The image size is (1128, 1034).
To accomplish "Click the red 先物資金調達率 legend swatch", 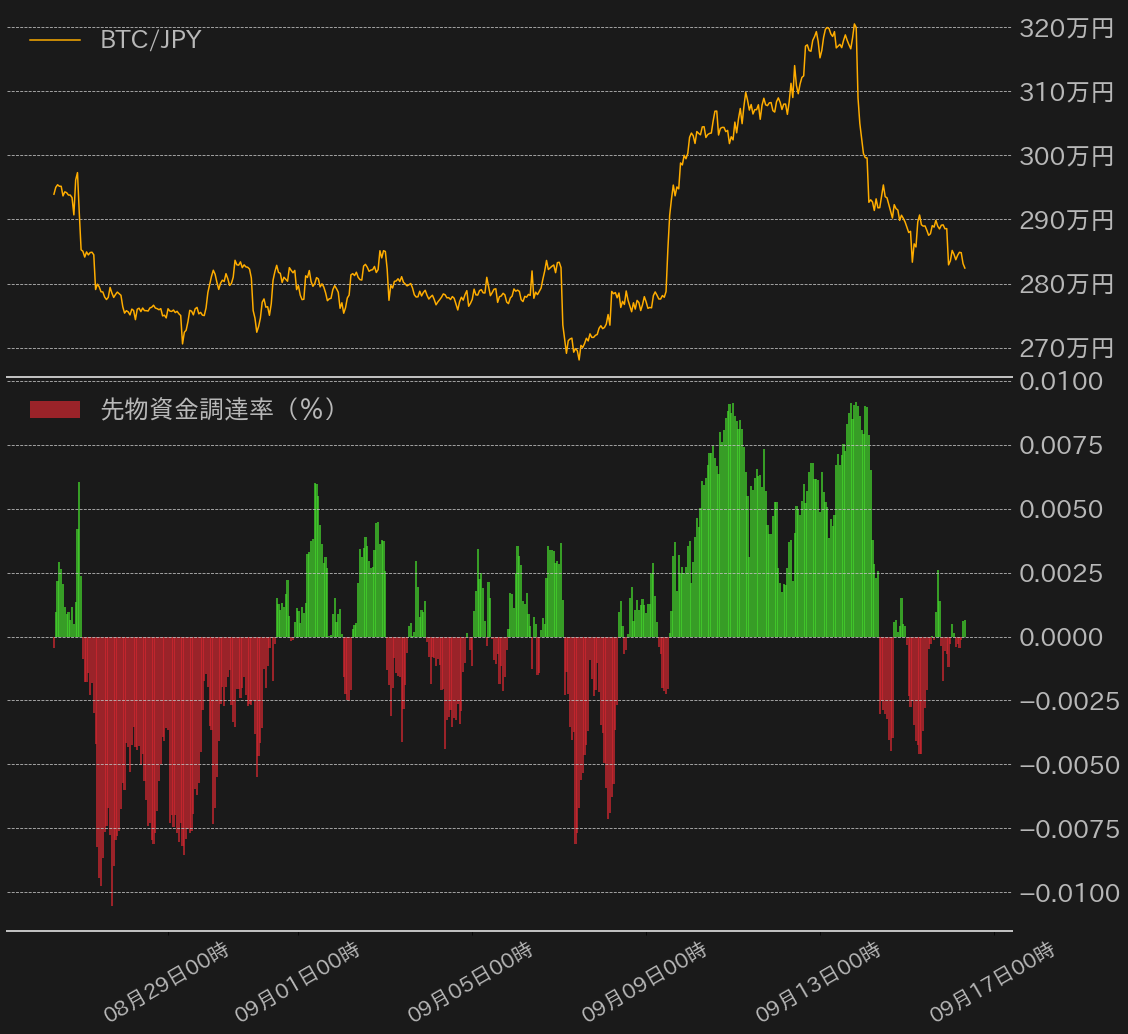I will coord(55,409).
